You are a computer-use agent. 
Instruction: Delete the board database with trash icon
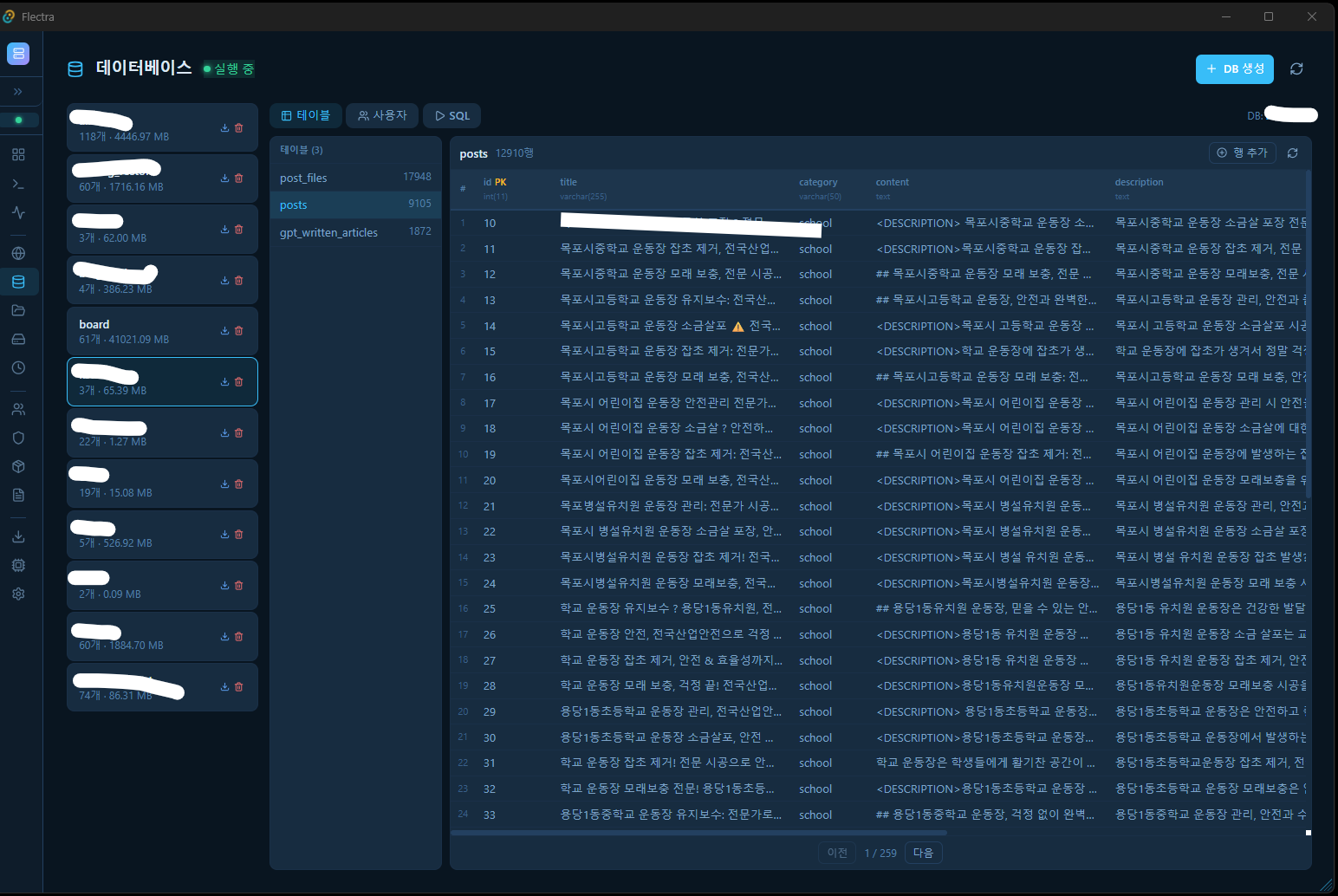click(239, 331)
